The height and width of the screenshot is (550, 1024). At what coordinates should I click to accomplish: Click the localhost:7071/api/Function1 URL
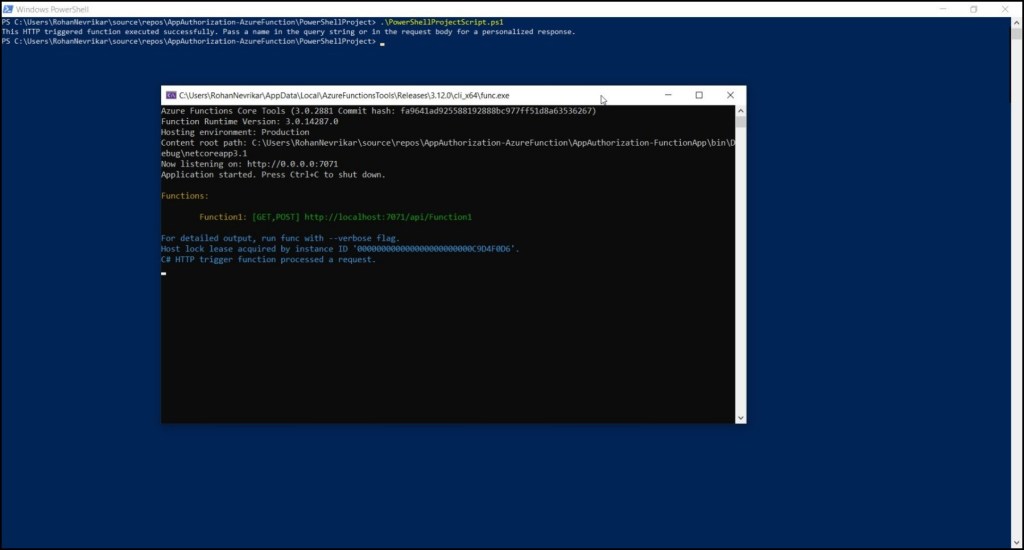(387, 217)
